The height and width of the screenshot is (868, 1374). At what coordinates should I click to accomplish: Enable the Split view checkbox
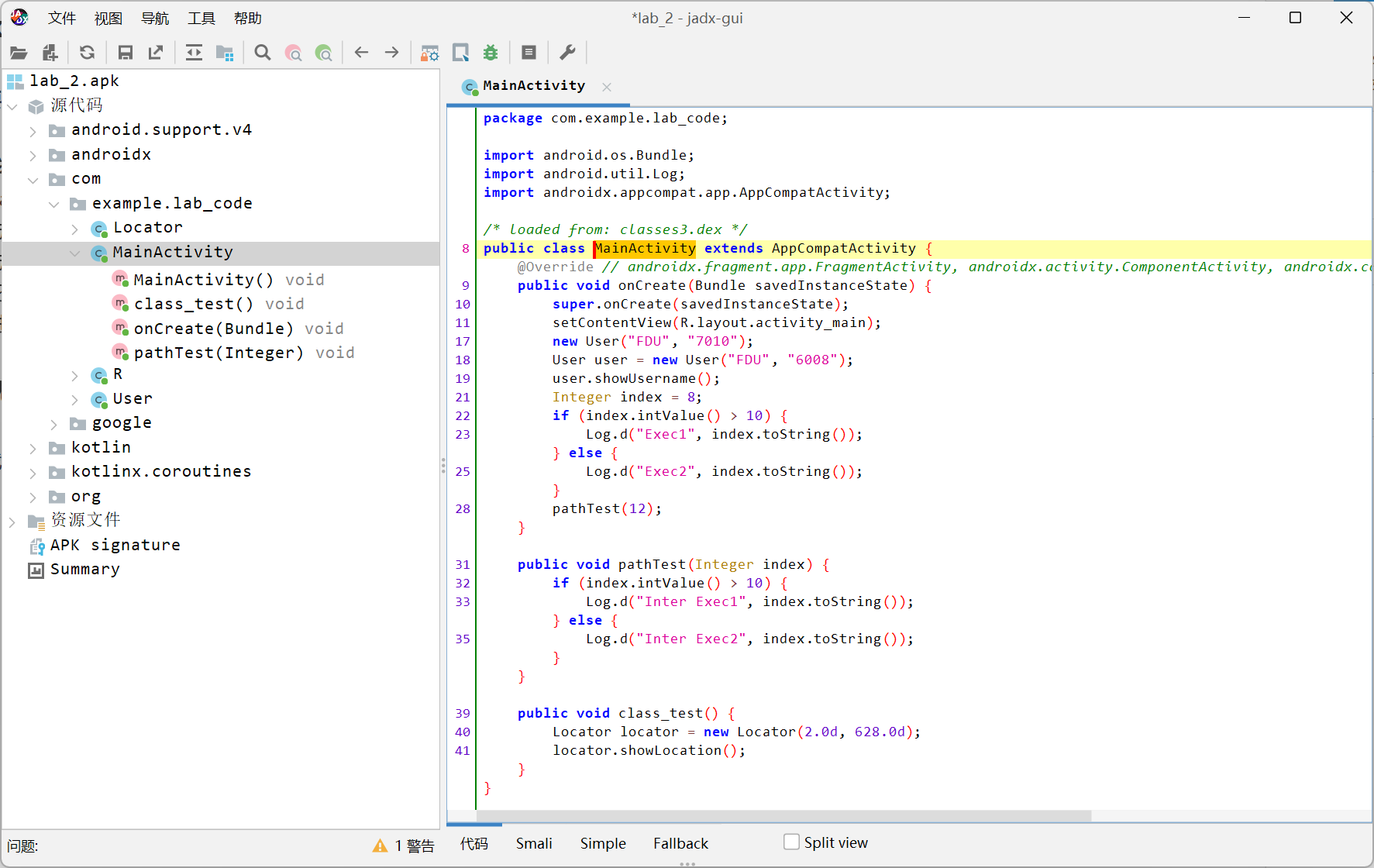point(791,842)
